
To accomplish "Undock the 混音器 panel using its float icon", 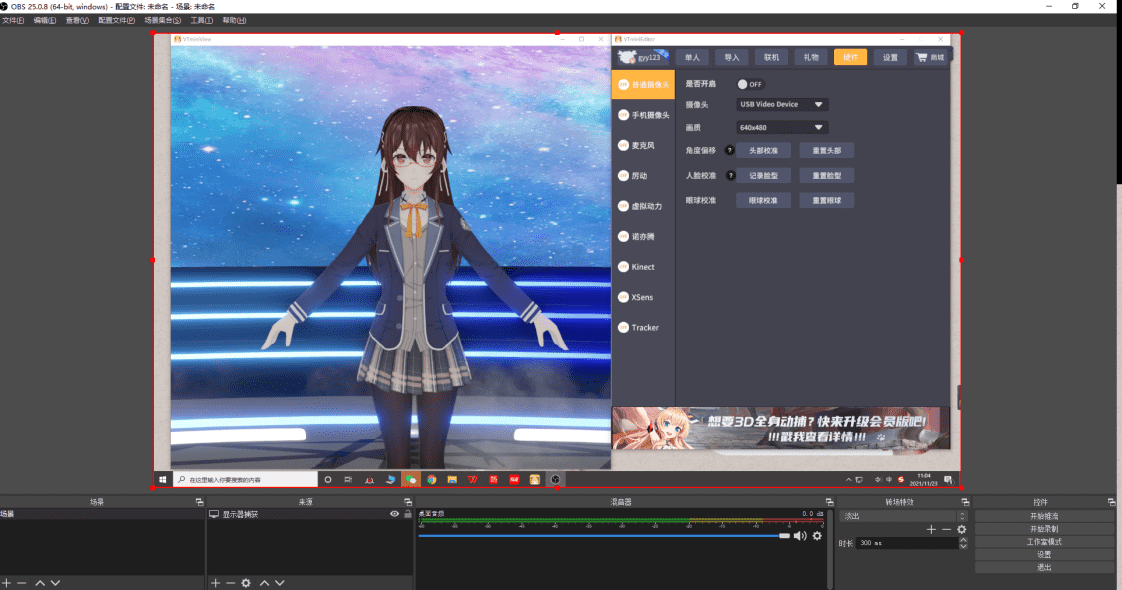I will pos(829,502).
